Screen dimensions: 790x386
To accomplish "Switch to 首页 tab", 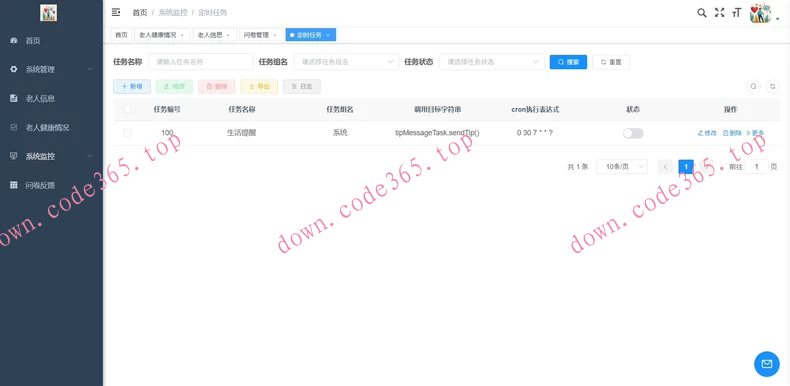I will (x=121, y=35).
